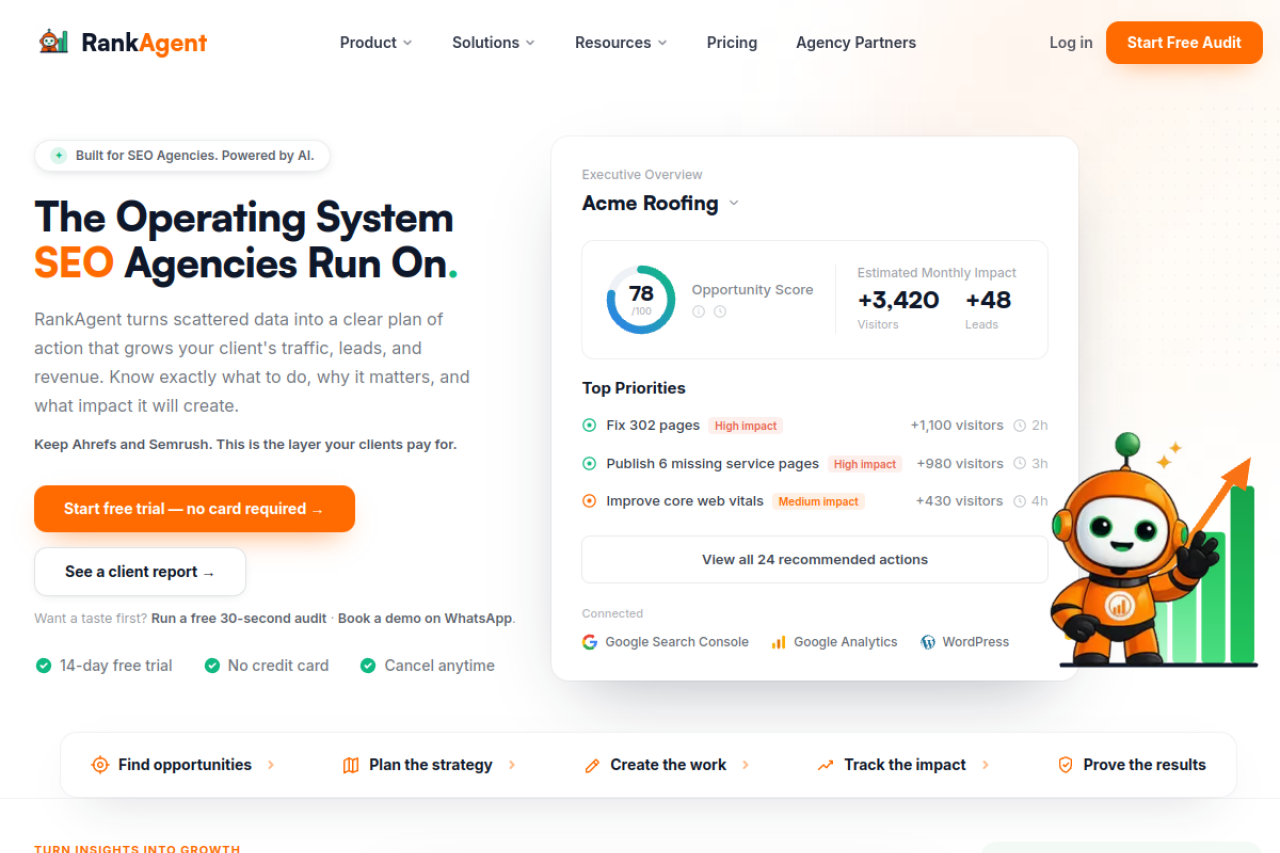Click the RankAgent brand name
This screenshot has width=1280, height=853.
(144, 43)
